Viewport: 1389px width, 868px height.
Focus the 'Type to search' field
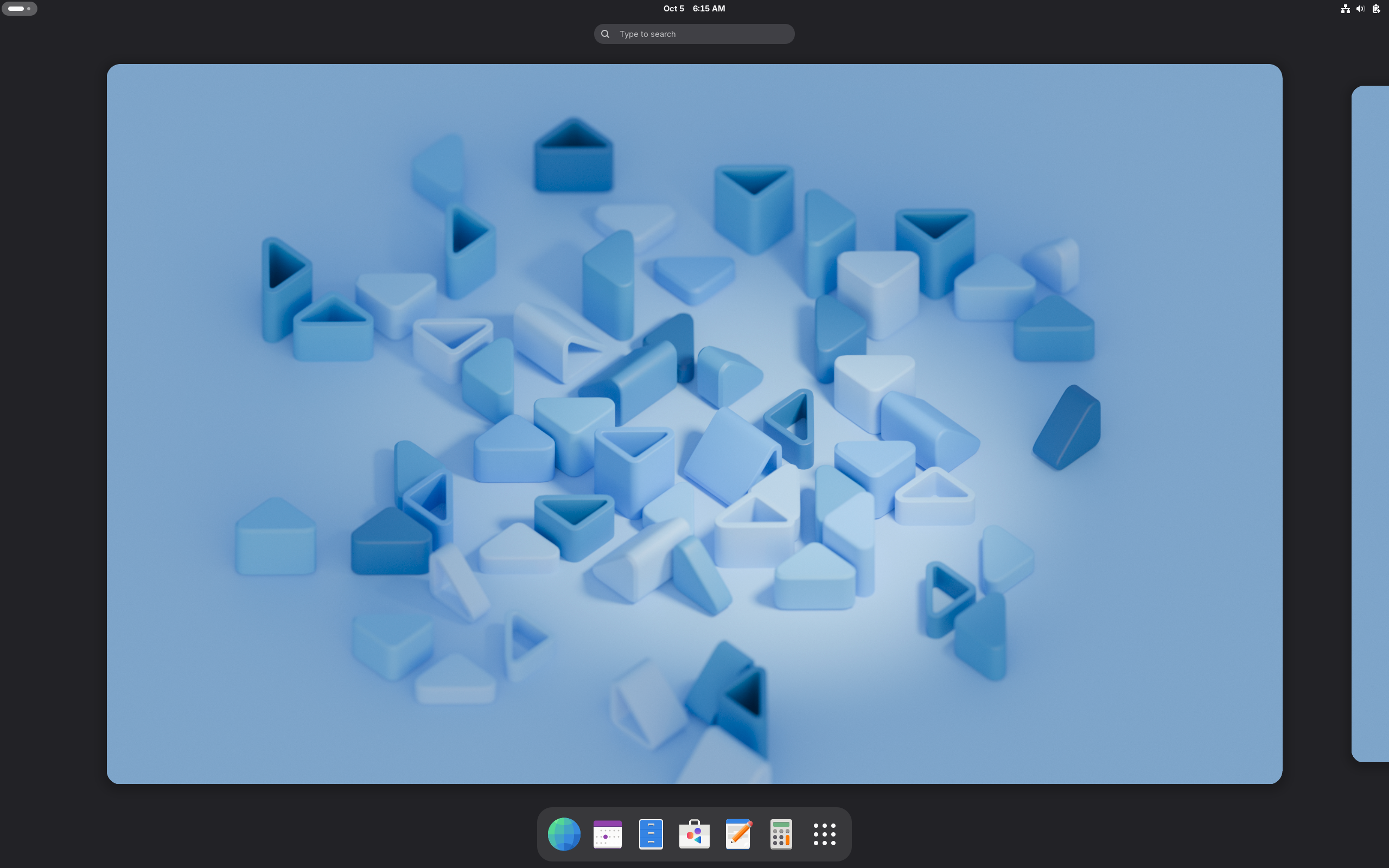[x=694, y=34]
